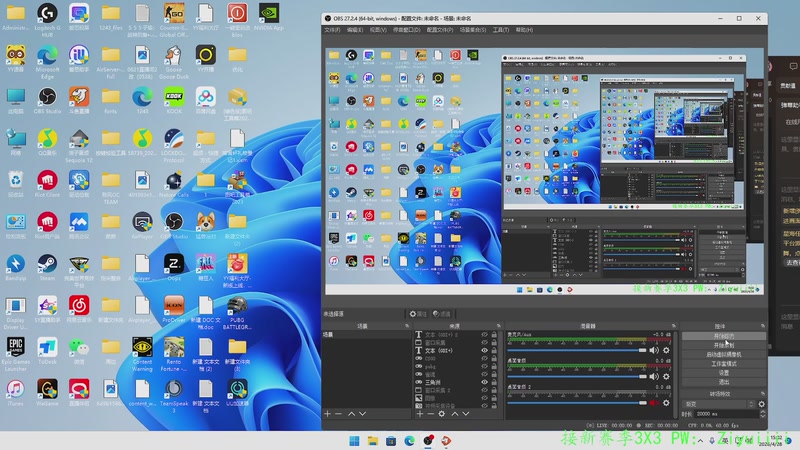Click the add source plus icon
The image size is (800, 450).
[x=419, y=414]
